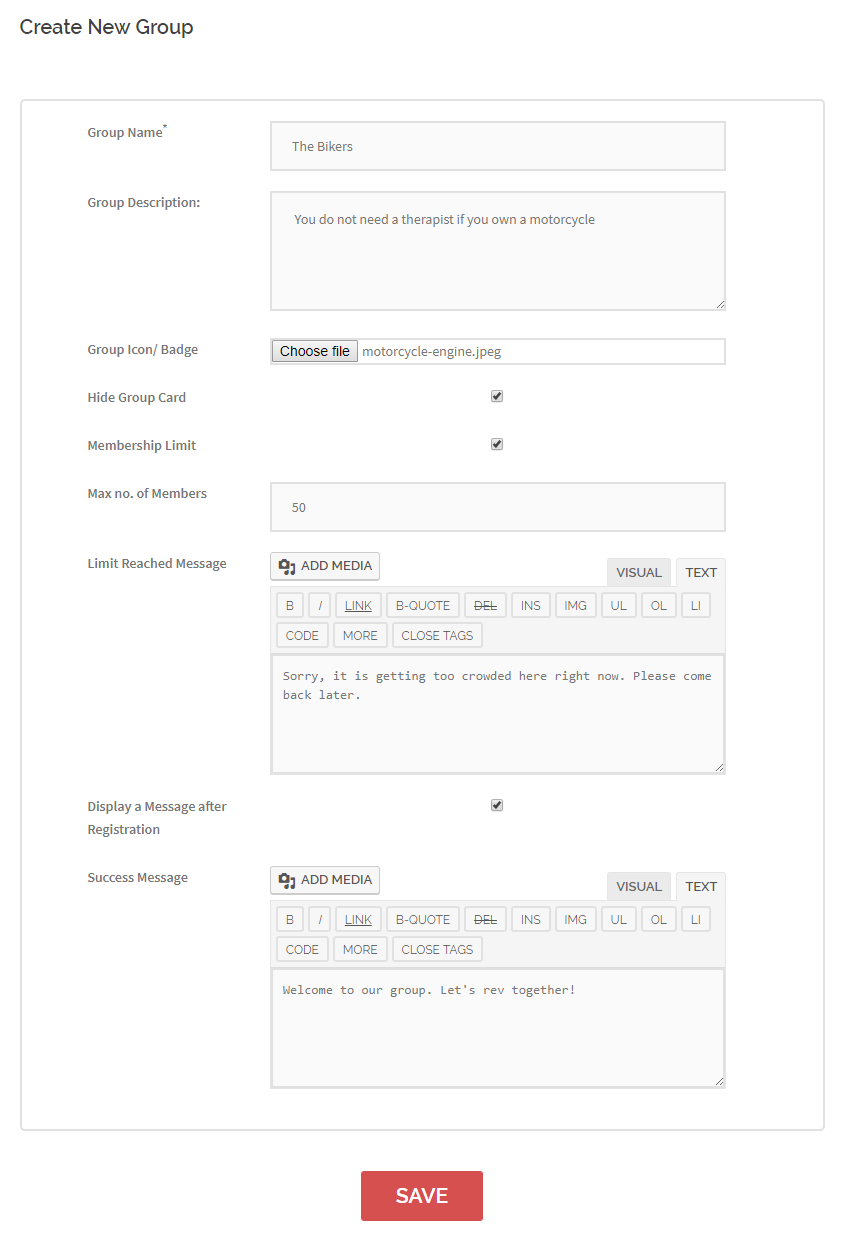Click Add Media button for Success Message
The height and width of the screenshot is (1243, 846).
[325, 880]
